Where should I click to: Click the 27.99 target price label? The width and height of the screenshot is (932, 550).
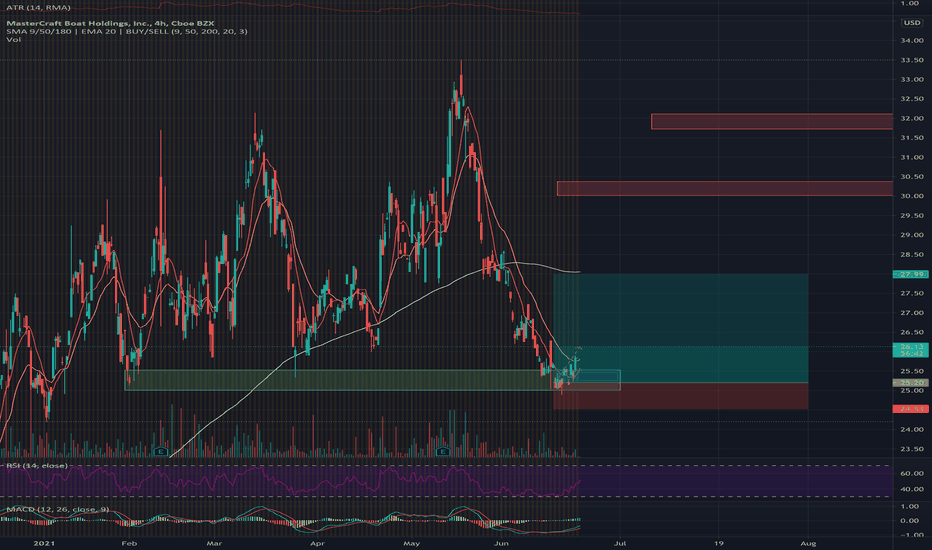[x=910, y=274]
